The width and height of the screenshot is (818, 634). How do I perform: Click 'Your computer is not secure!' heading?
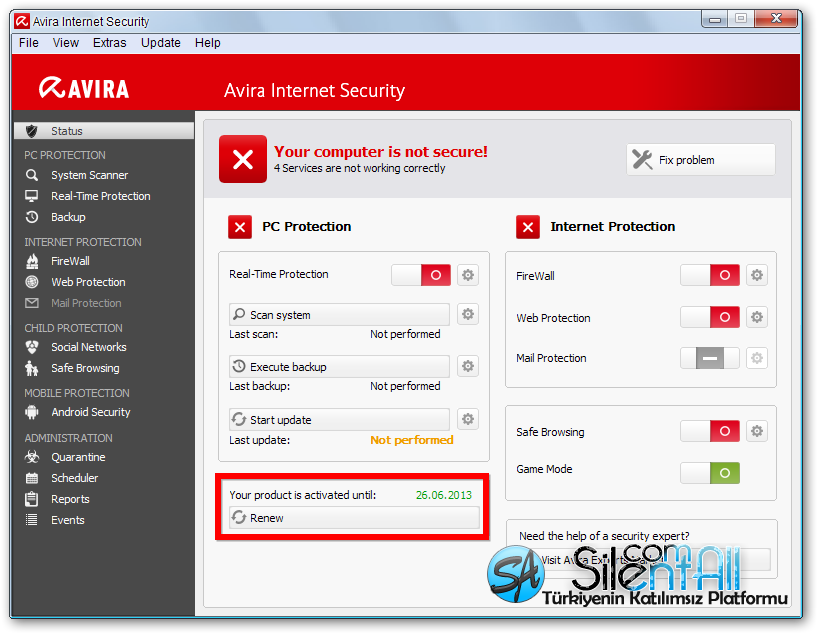point(381,151)
